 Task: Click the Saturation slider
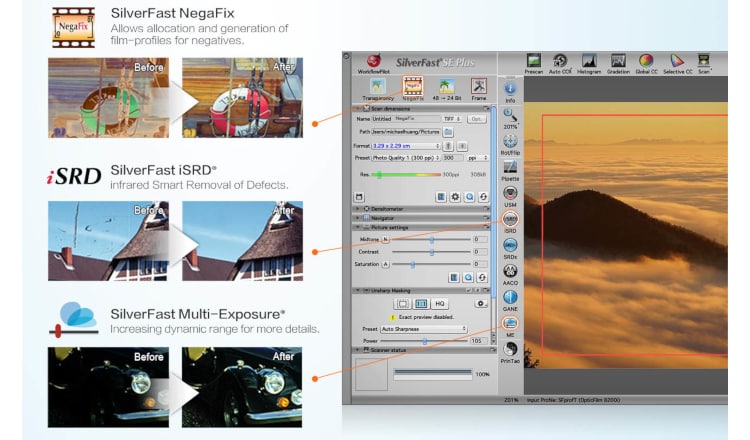pos(431,264)
